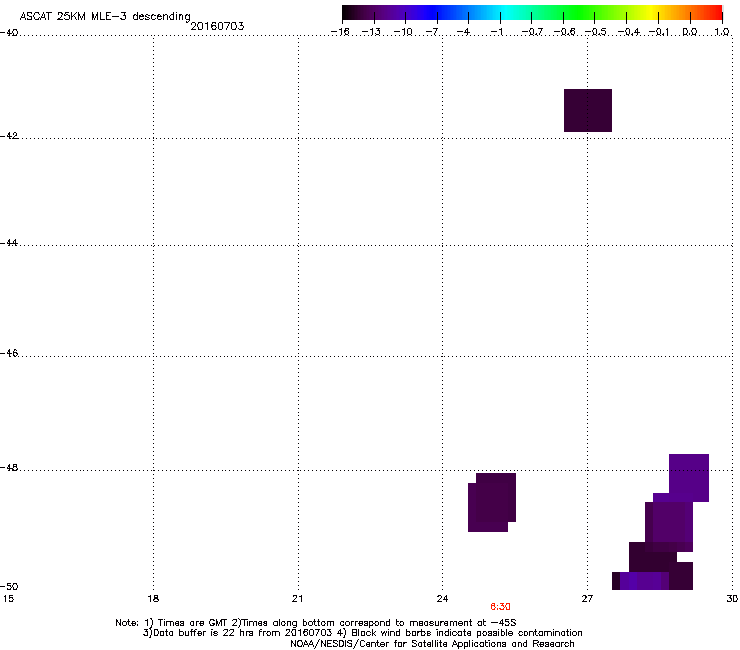Click the dark data block above latitude -42
The height and width of the screenshot is (650, 740).
[588, 110]
